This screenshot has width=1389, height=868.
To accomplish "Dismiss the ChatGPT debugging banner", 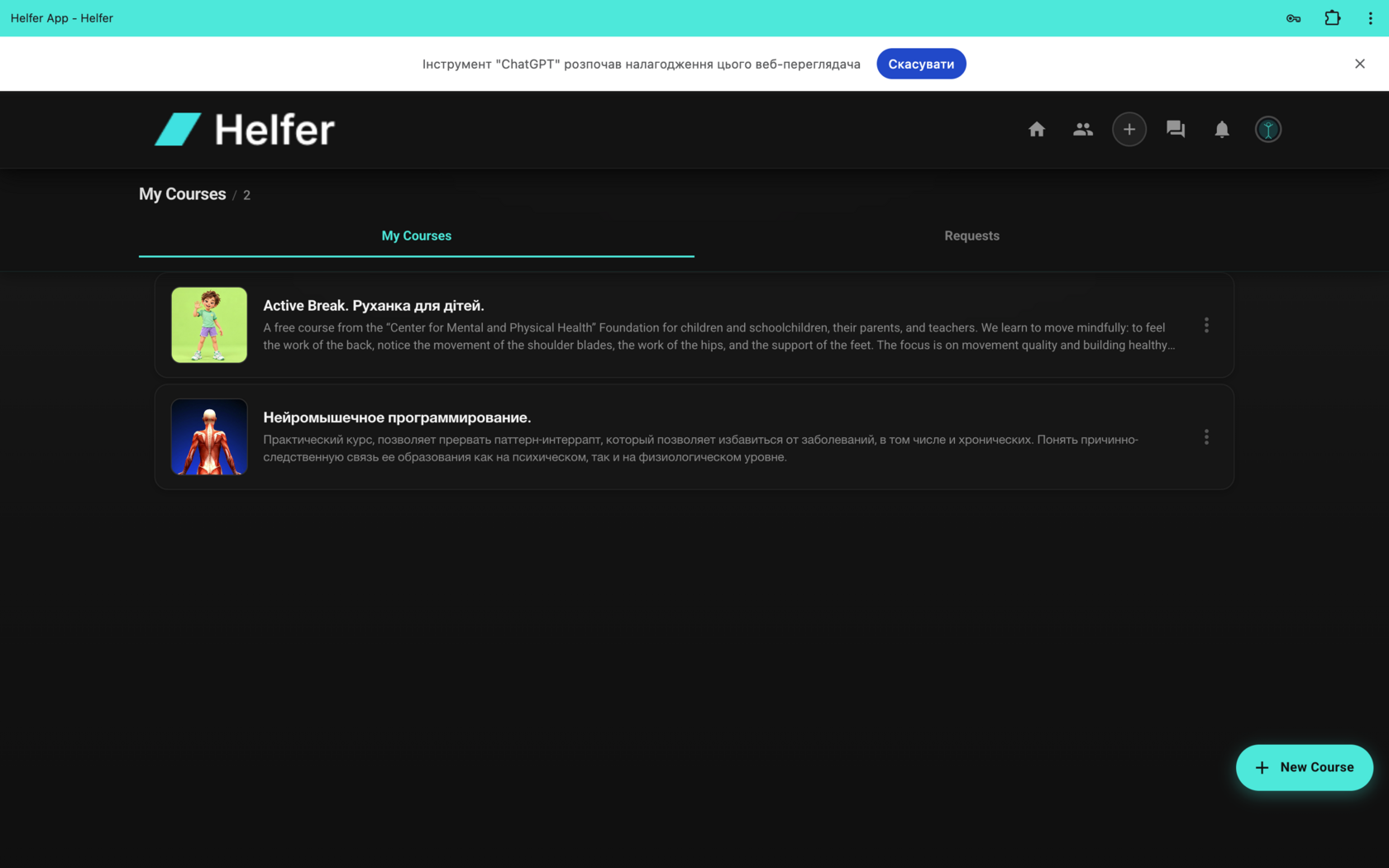I will [x=1360, y=64].
